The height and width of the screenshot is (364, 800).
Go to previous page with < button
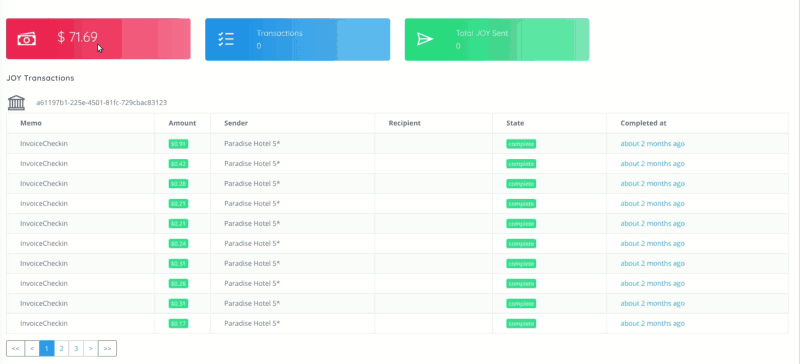tap(32, 349)
